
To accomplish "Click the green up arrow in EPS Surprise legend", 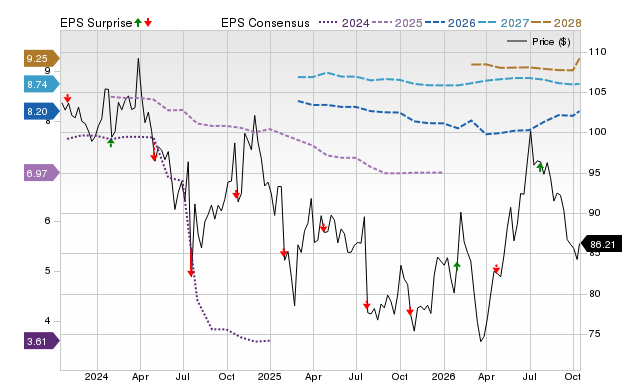I will [x=138, y=22].
